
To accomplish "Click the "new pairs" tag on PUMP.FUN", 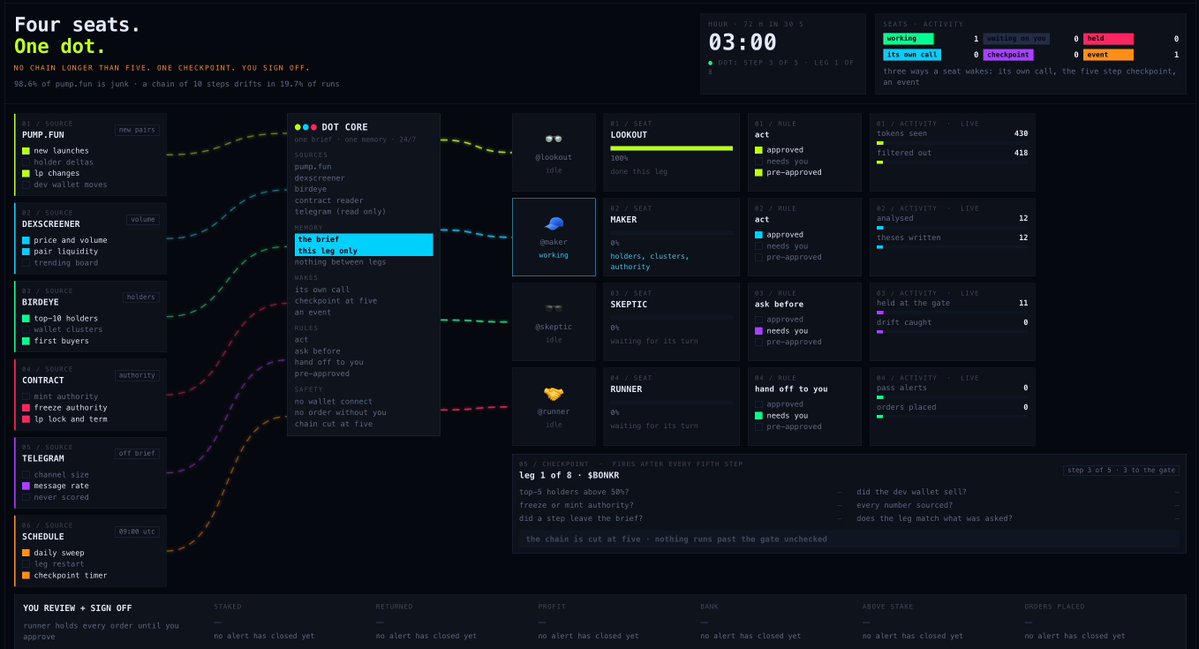I will click(x=137, y=130).
